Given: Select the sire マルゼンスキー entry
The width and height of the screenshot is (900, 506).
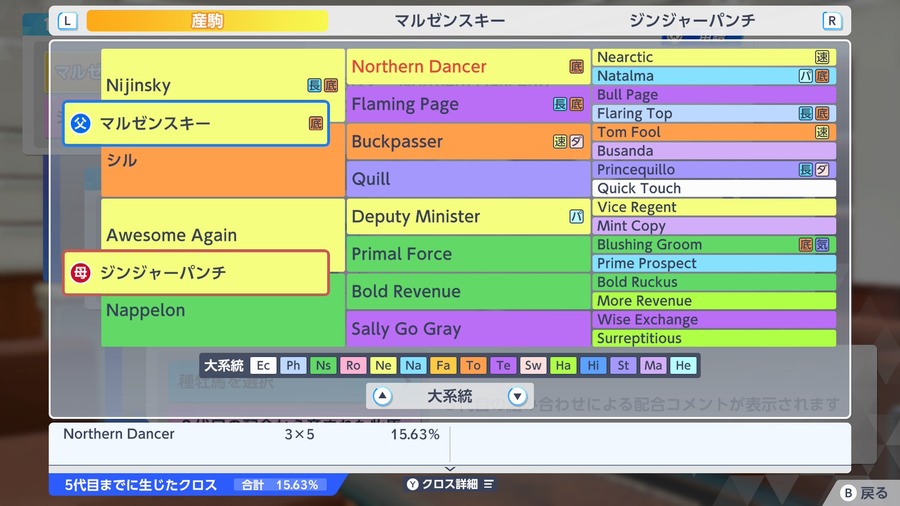Looking at the screenshot, I should [196, 123].
